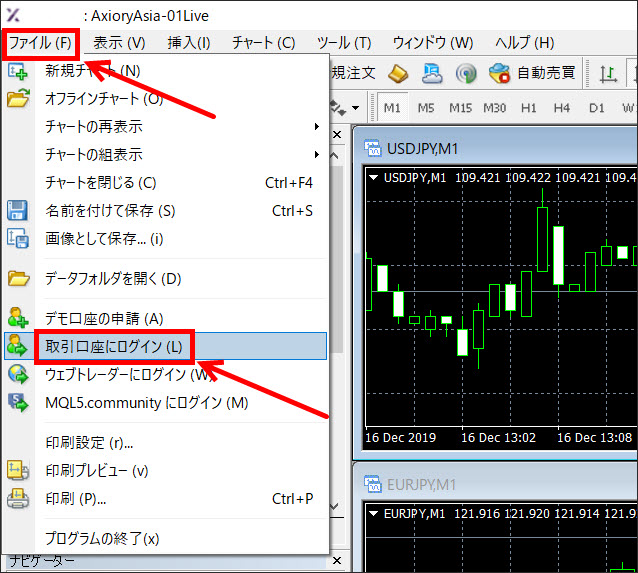Image resolution: width=638 pixels, height=573 pixels.
Task: Open the VPS cloud icon in toolbar
Action: click(432, 73)
